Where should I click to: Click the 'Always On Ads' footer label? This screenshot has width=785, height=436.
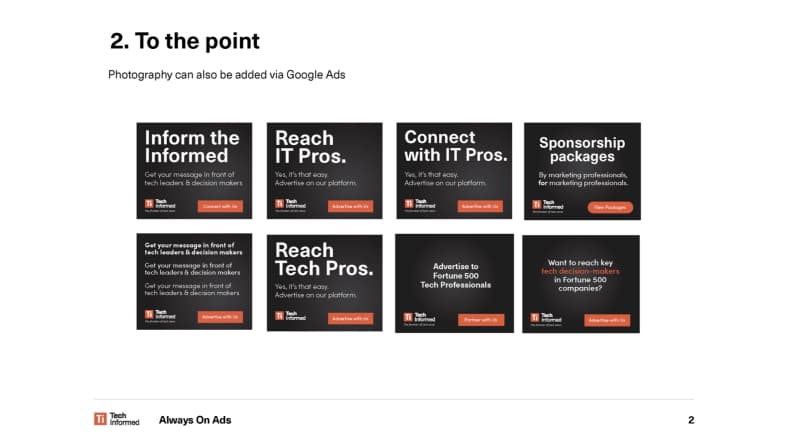tap(195, 420)
